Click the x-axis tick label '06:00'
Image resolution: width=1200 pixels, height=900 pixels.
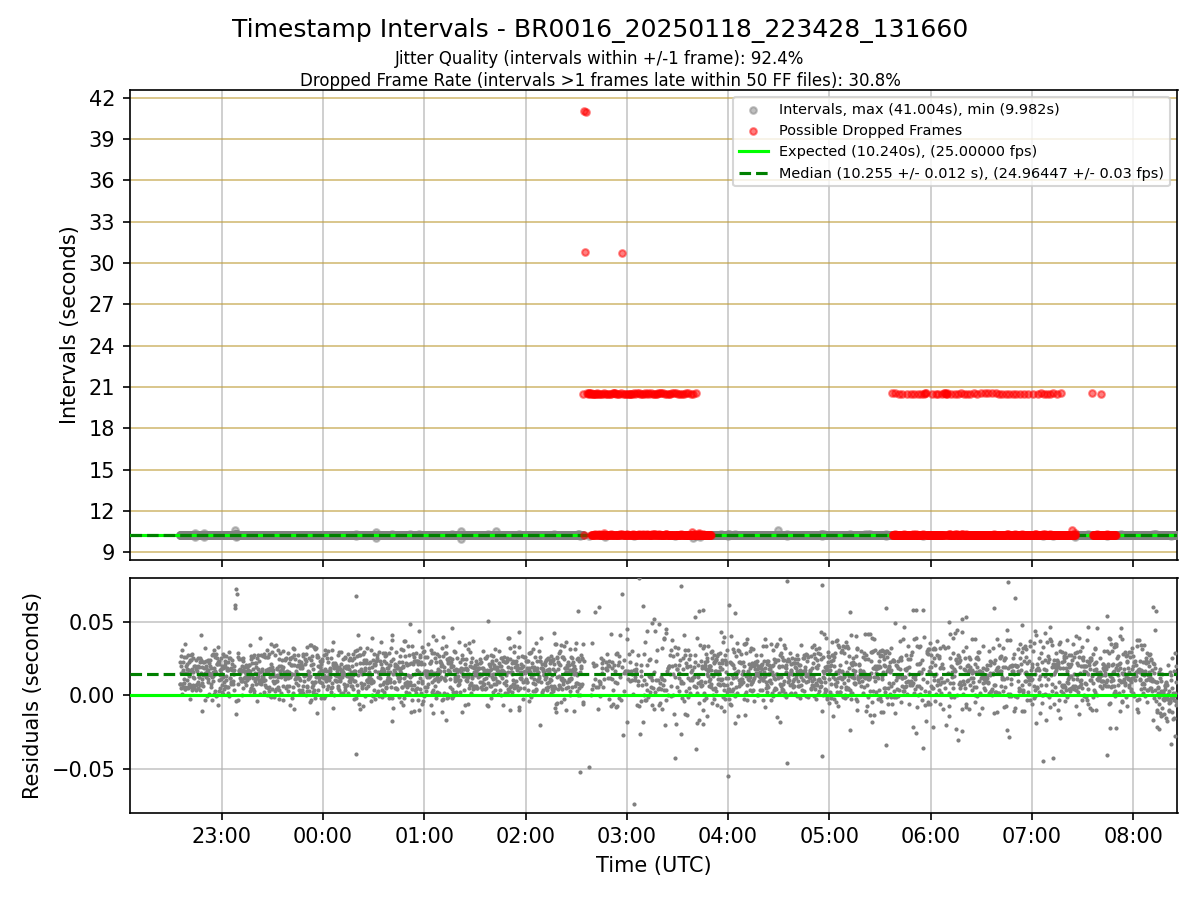pos(930,835)
